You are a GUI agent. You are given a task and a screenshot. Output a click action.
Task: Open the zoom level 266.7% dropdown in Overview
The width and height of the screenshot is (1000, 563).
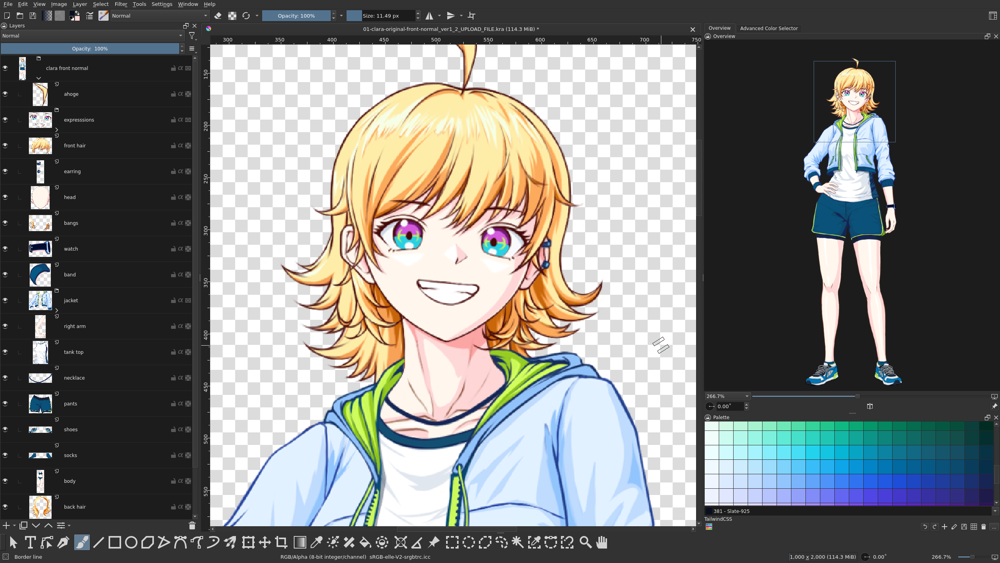point(727,396)
